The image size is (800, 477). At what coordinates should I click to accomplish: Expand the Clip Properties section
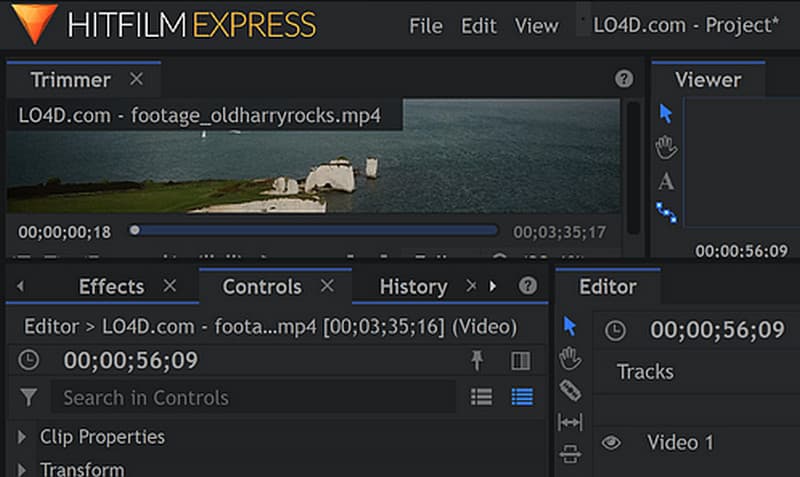(21, 437)
